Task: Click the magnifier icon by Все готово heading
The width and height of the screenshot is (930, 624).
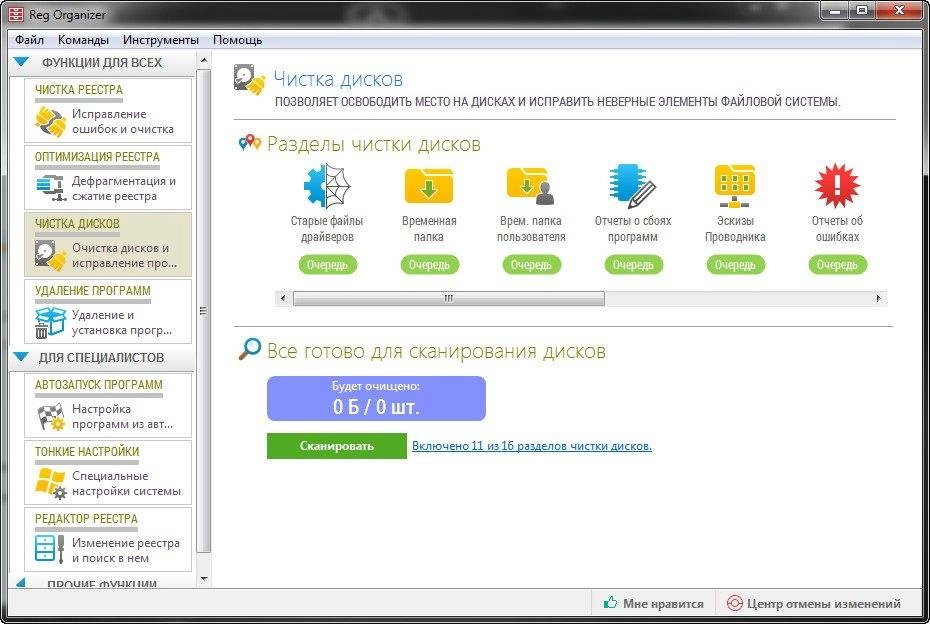Action: (250, 349)
